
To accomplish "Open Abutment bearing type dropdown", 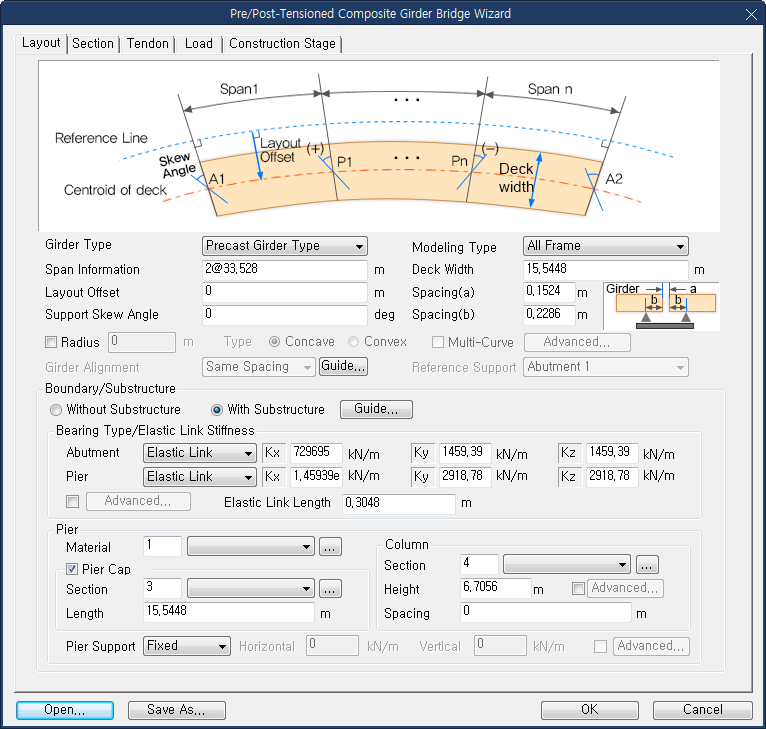I will pos(199,453).
